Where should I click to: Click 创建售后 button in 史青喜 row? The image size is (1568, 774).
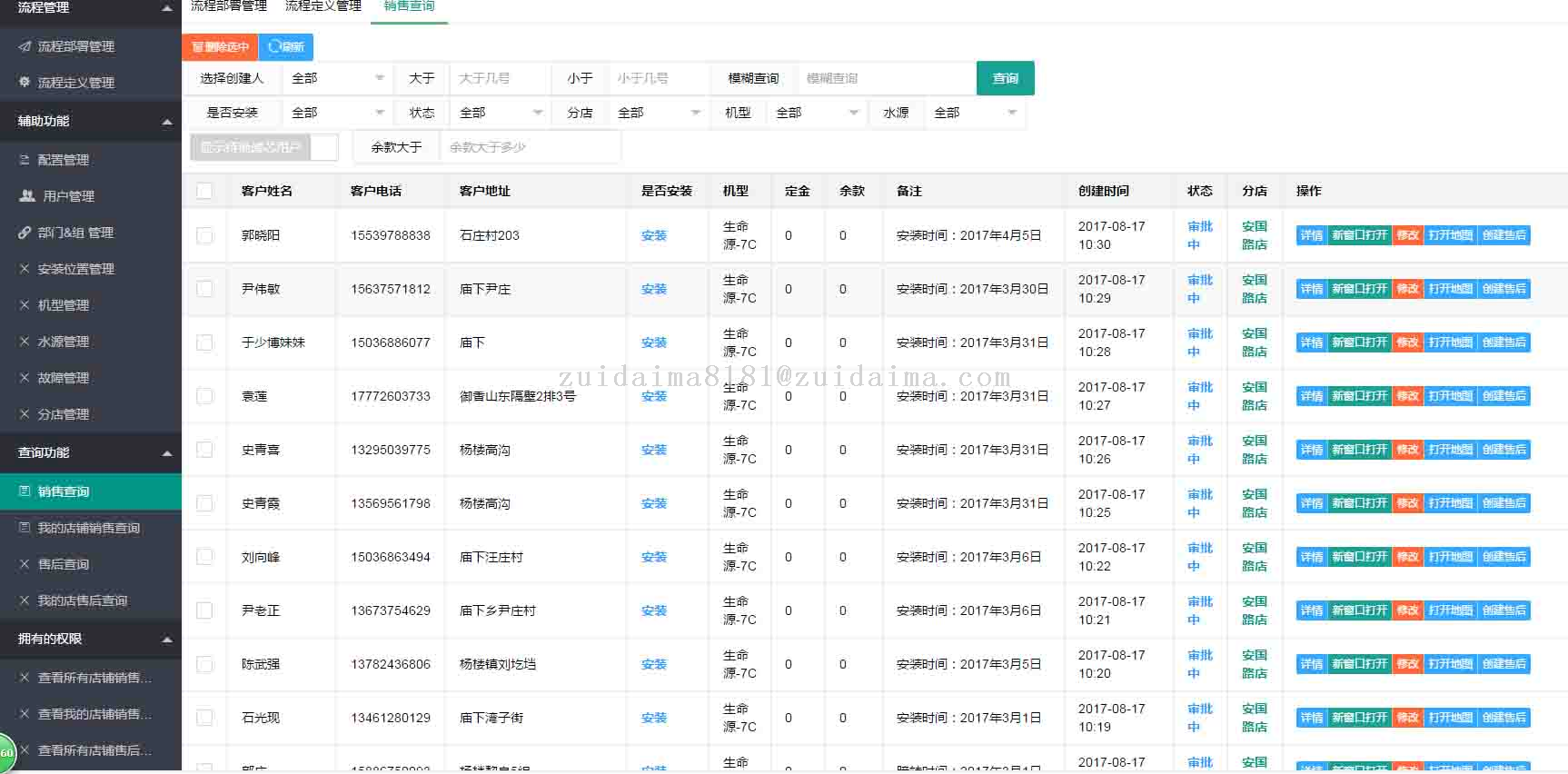[1503, 450]
